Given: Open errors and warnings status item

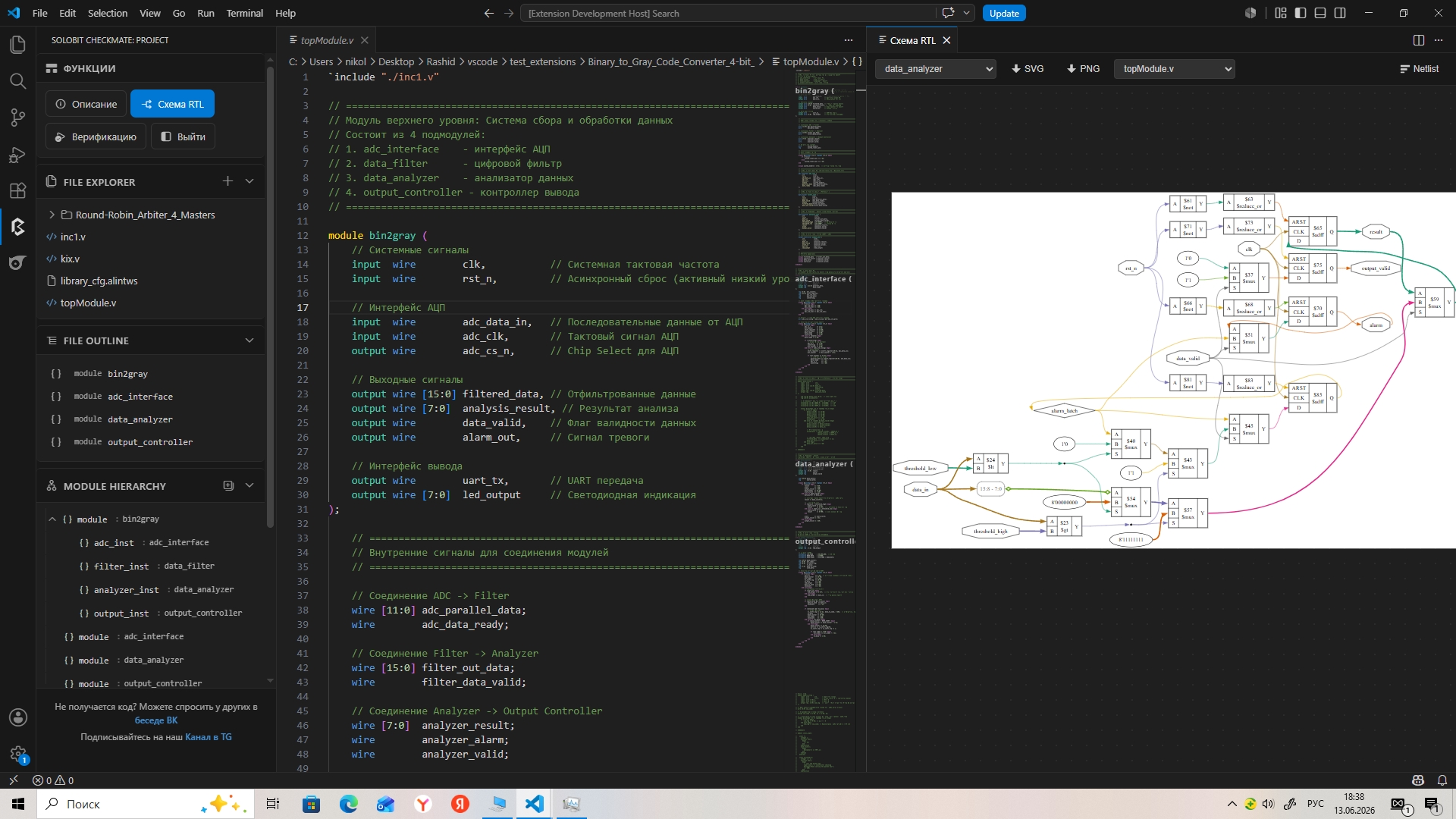Looking at the screenshot, I should [x=53, y=780].
